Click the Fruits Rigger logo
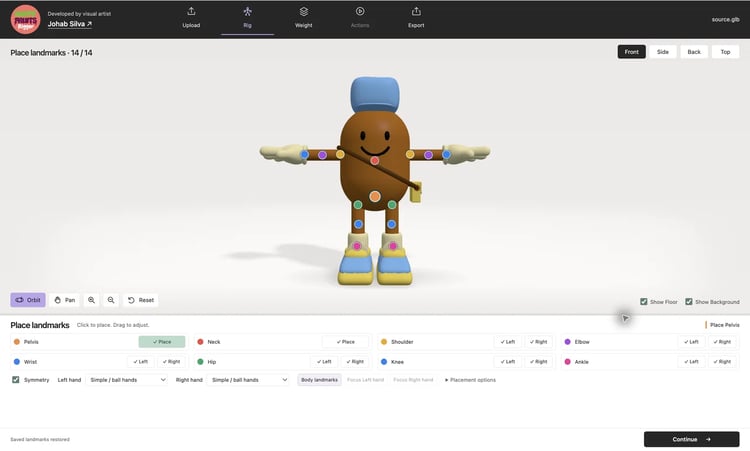This screenshot has height=451, width=750. (25, 20)
